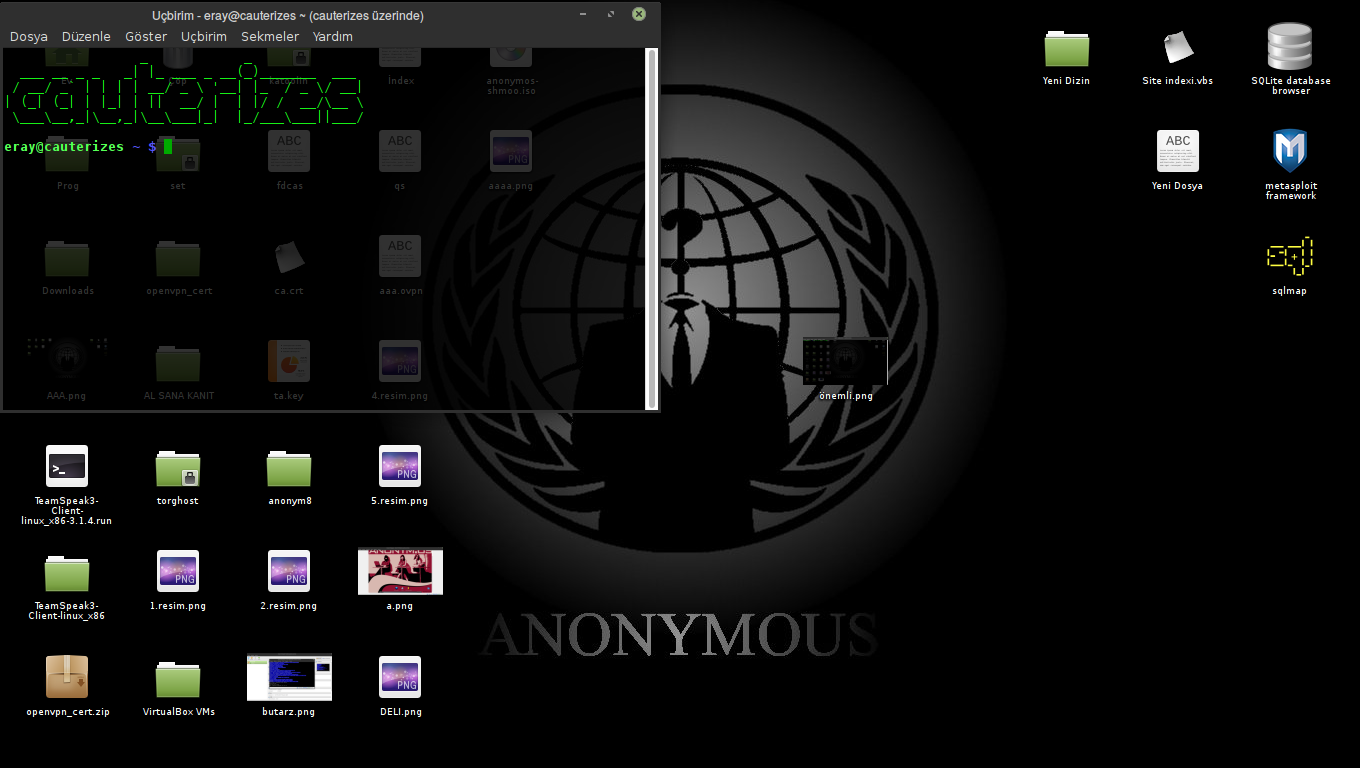Select the a.png image thumbnail
The image size is (1360, 768).
coord(400,571)
